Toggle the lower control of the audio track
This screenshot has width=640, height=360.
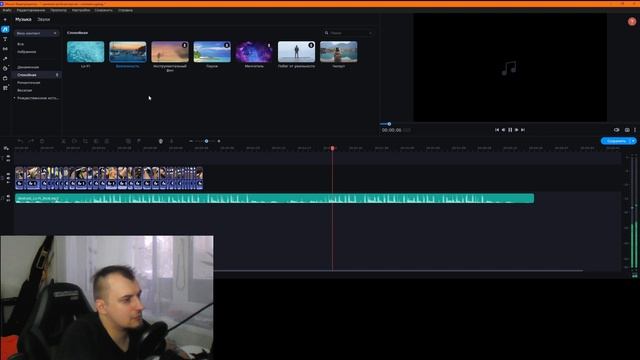coord(8,200)
